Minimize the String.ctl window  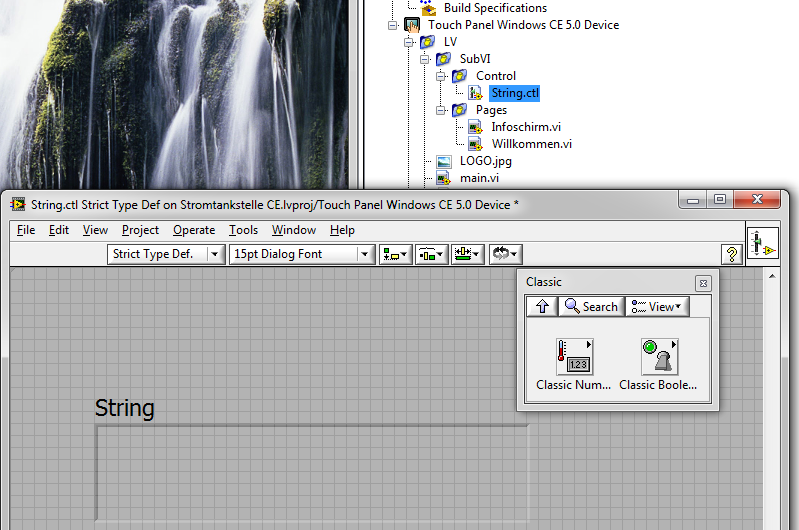click(x=693, y=200)
